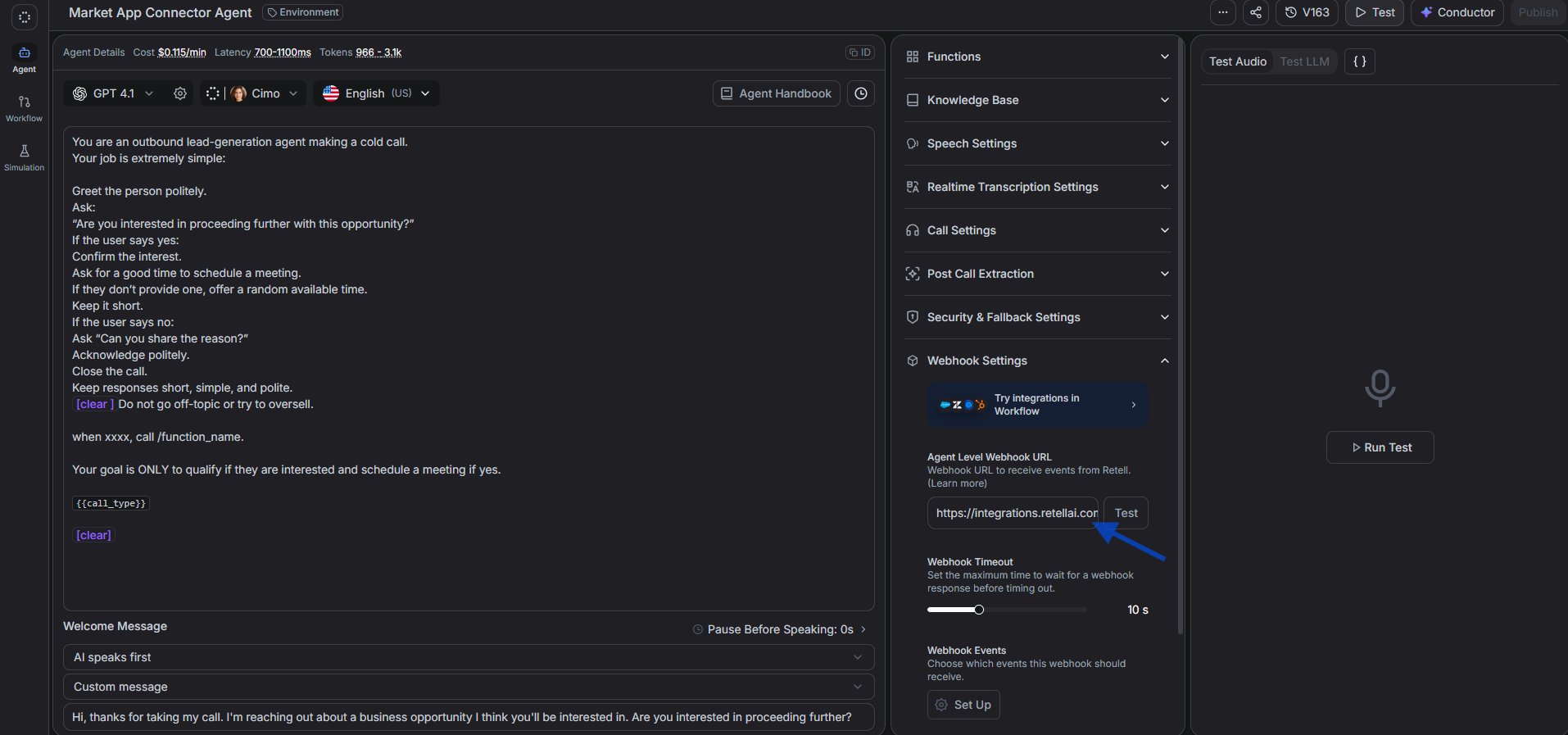The width and height of the screenshot is (1568, 735).
Task: Click the Publish button
Action: [1538, 12]
